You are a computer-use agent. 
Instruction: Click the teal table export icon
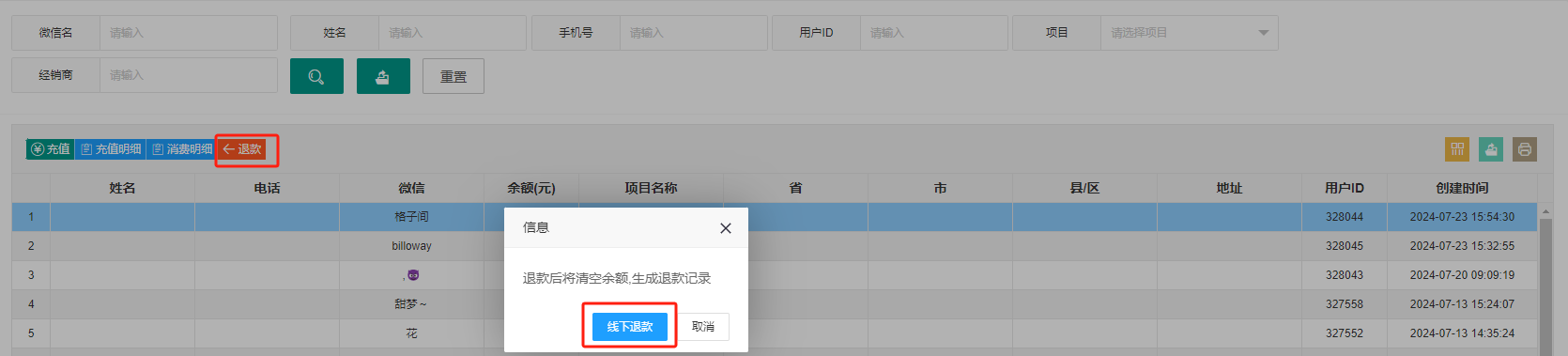(1491, 149)
